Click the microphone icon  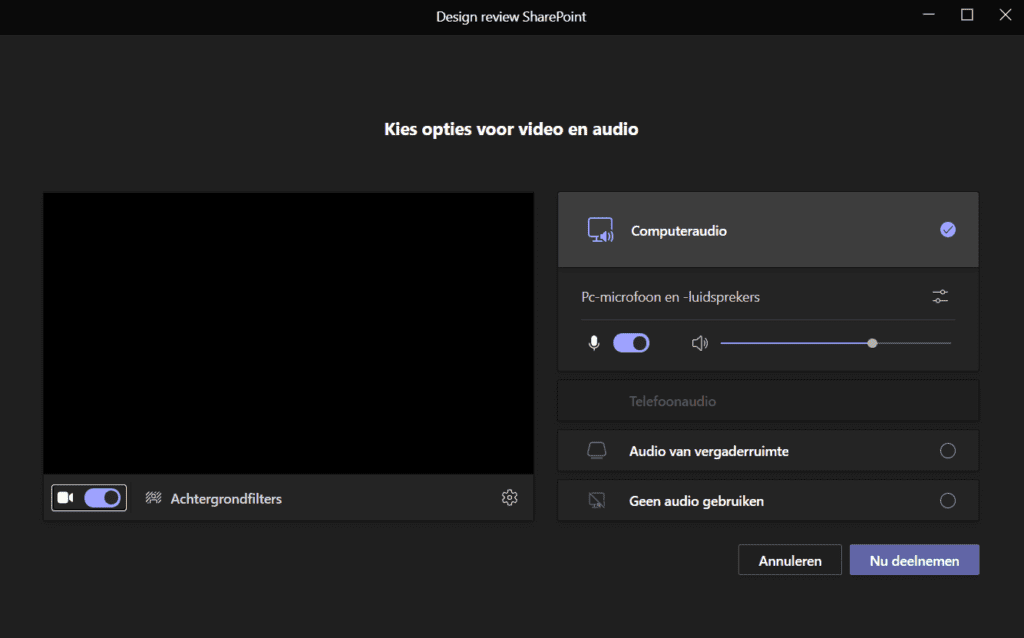point(594,343)
